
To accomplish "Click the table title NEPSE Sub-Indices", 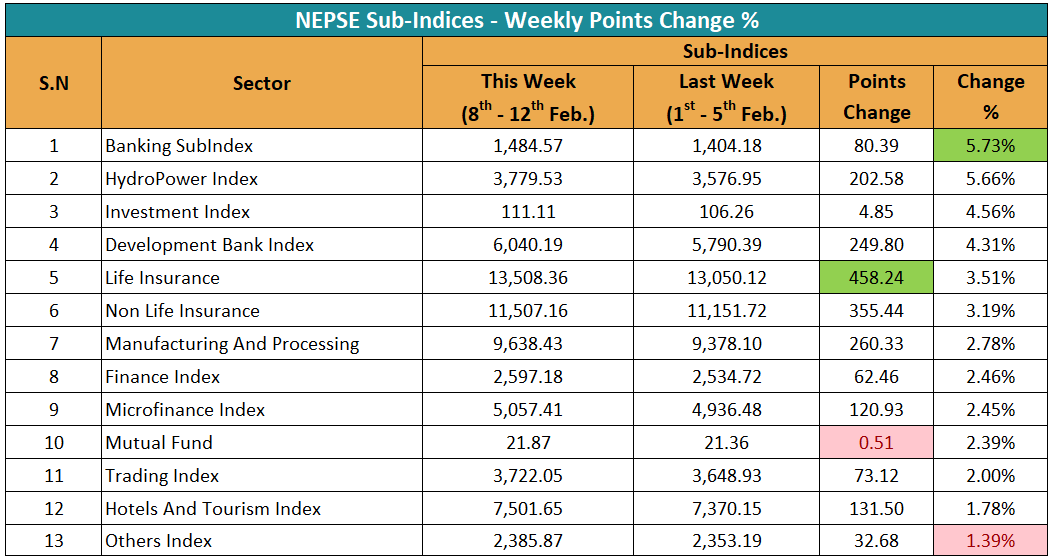I will click(526, 19).
